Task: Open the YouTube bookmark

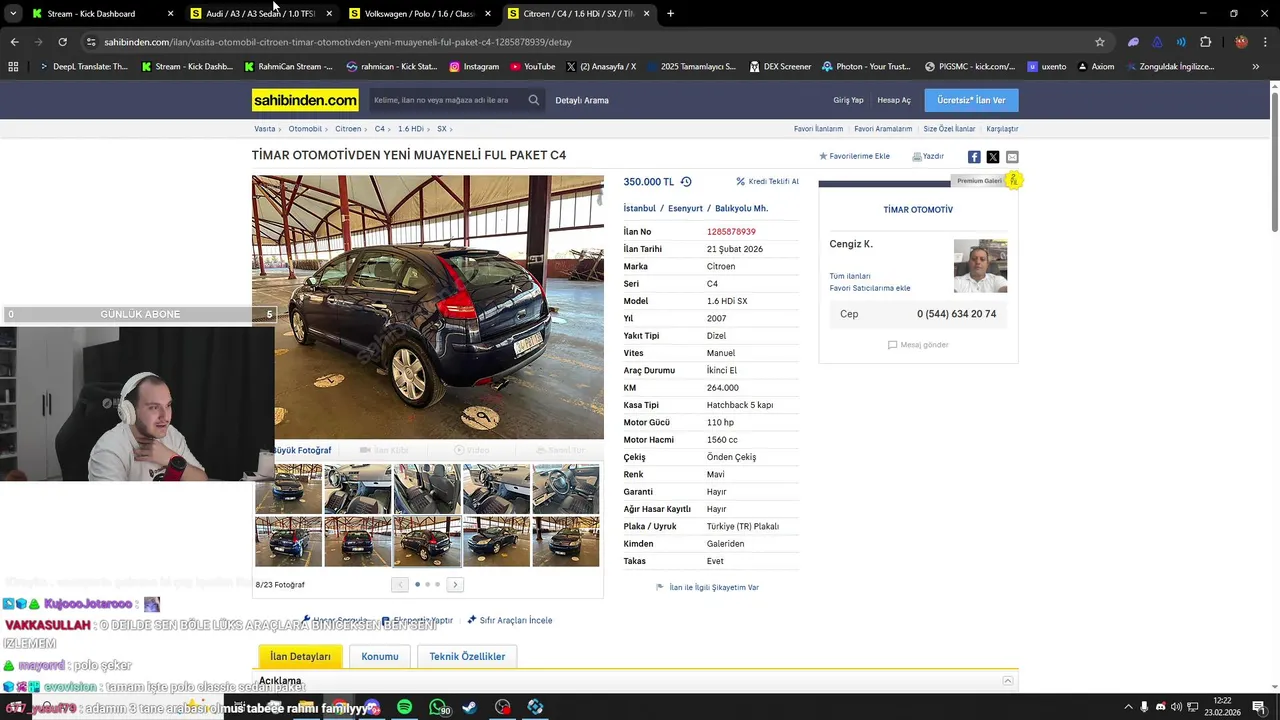Action: pyautogui.click(x=532, y=67)
